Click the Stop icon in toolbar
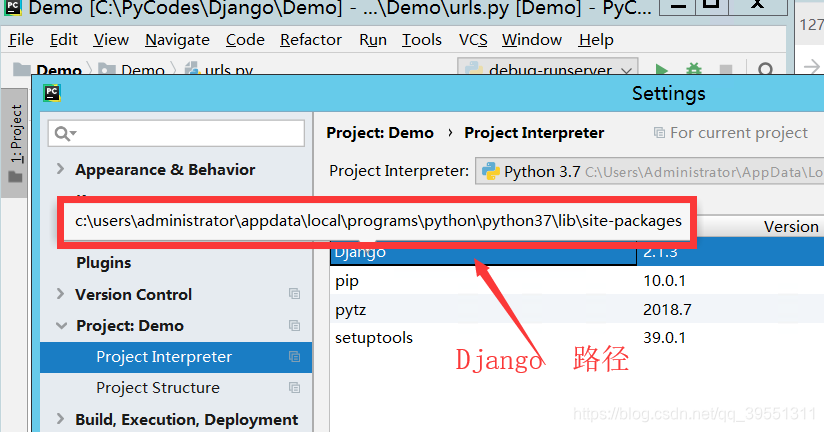 tap(726, 69)
